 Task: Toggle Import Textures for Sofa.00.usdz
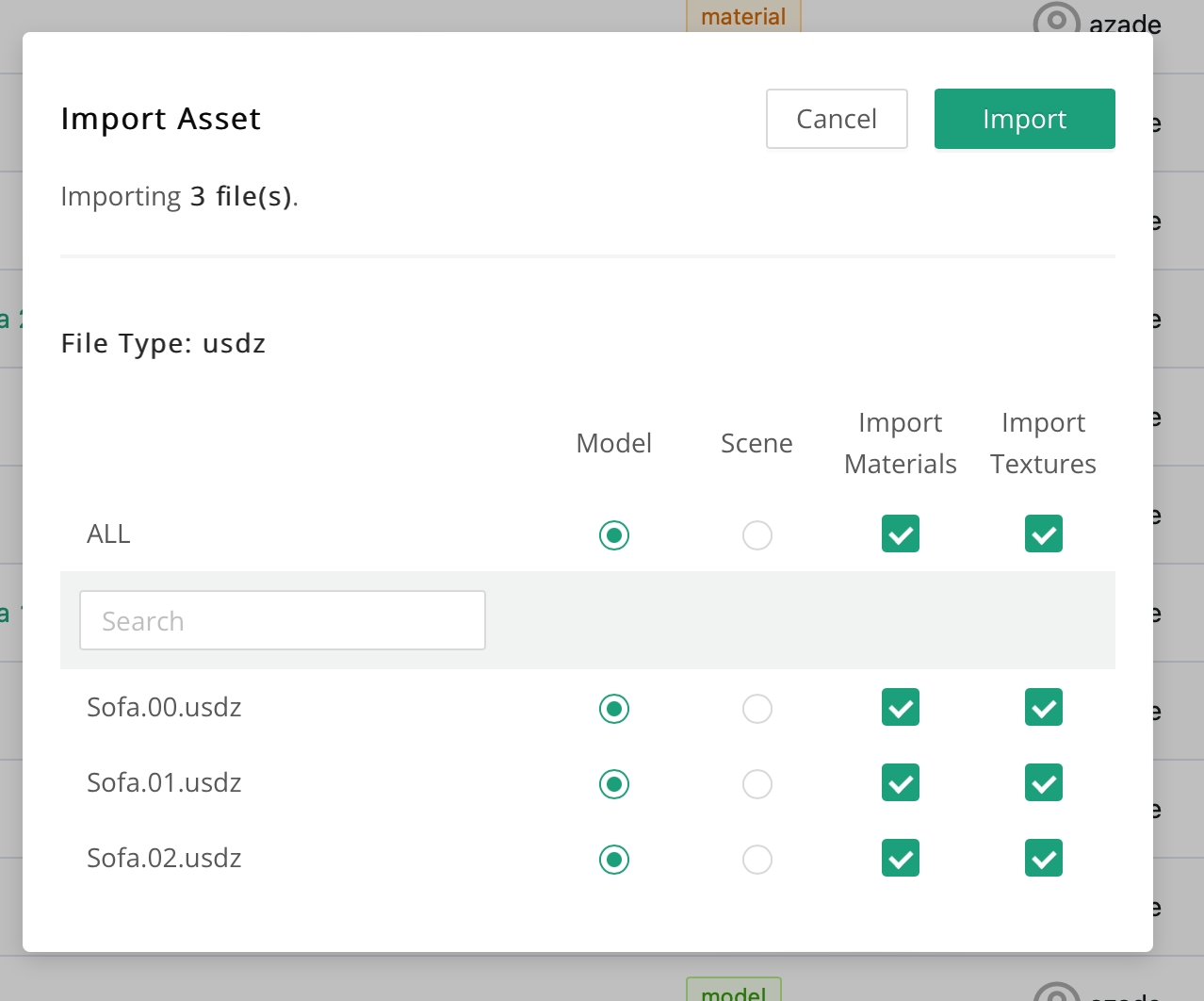(1044, 708)
